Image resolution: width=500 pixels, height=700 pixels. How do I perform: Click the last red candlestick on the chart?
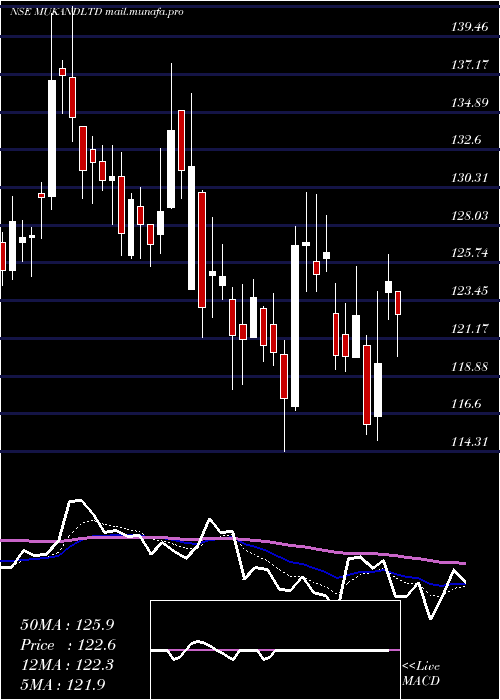(x=398, y=303)
